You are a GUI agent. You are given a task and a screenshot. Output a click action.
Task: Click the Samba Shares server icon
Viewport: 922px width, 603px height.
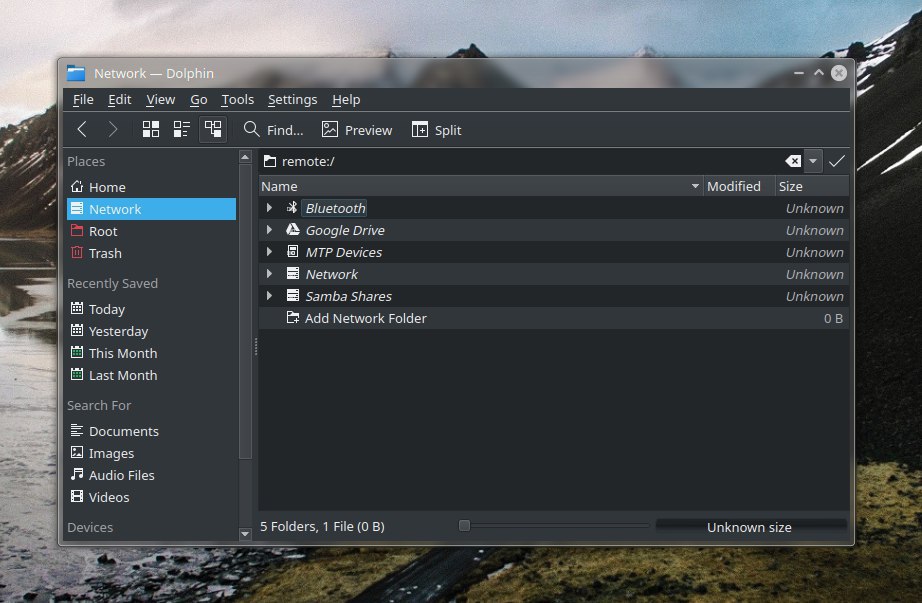[292, 295]
